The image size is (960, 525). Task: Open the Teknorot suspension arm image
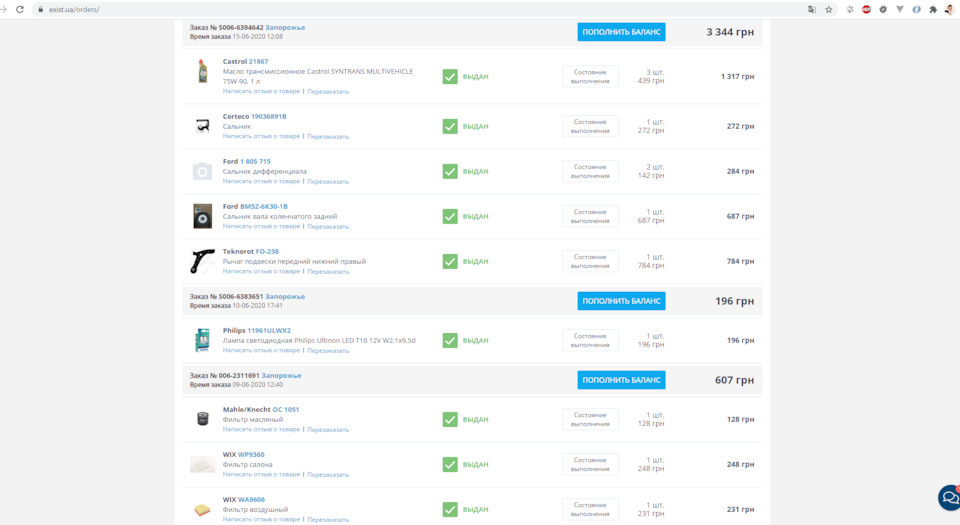tap(203, 261)
